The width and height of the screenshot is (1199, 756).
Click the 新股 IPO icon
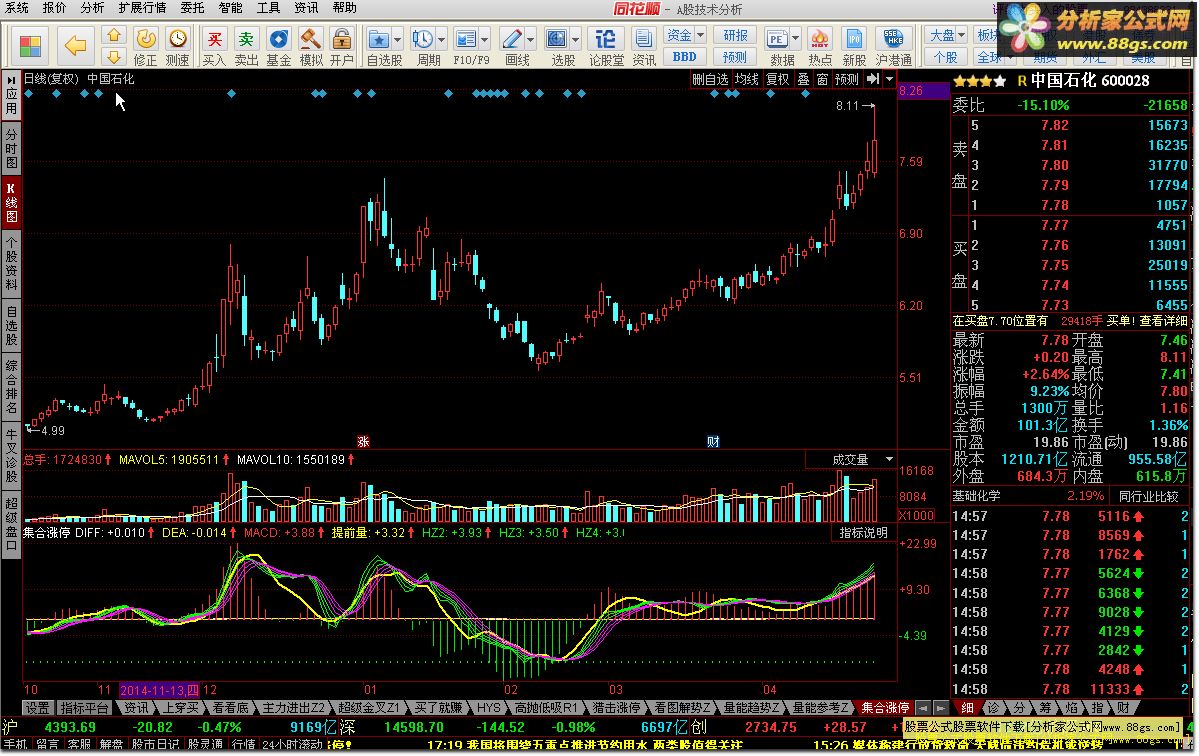coord(854,38)
